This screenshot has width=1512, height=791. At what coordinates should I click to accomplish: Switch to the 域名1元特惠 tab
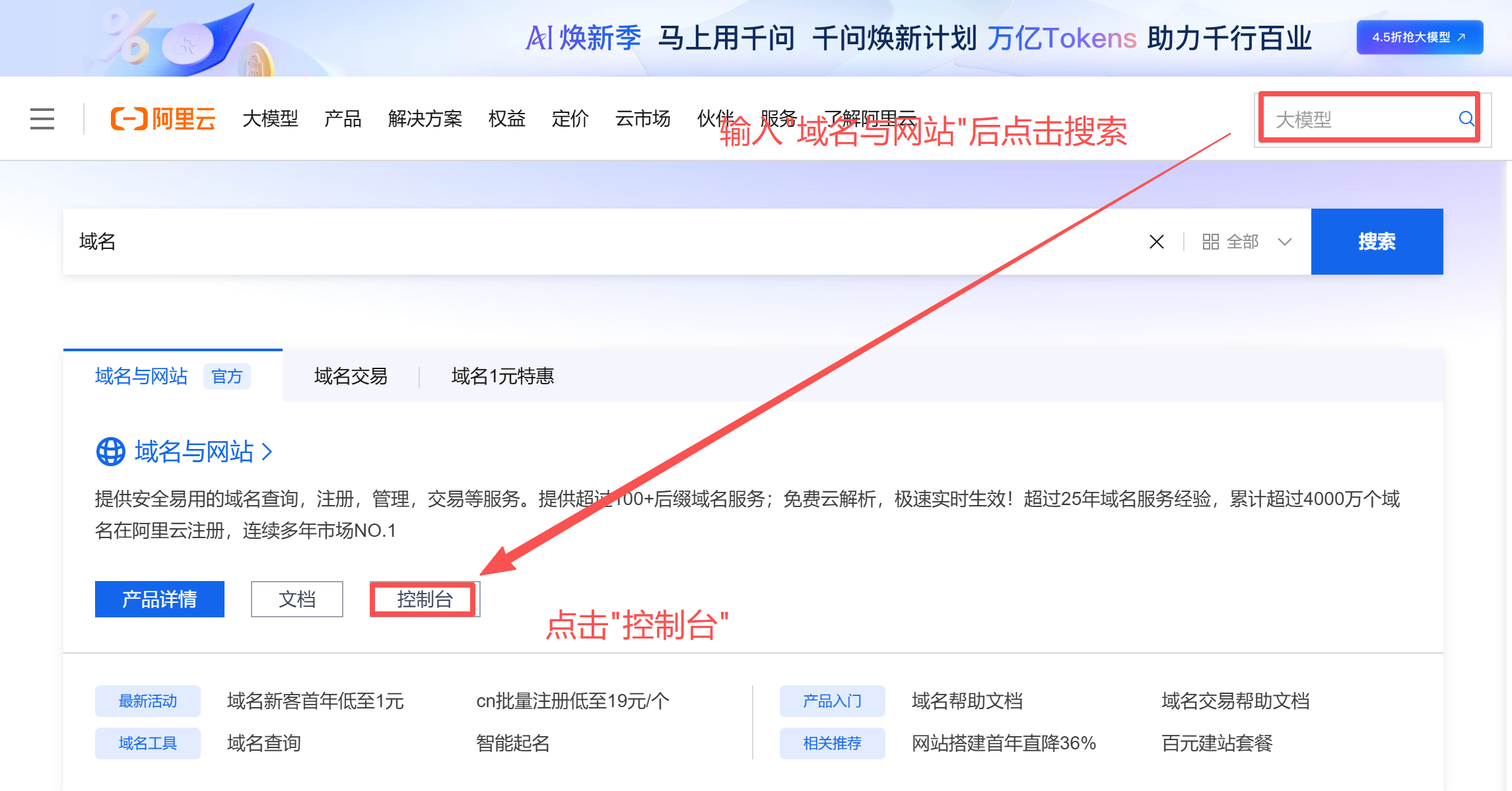[x=503, y=376]
